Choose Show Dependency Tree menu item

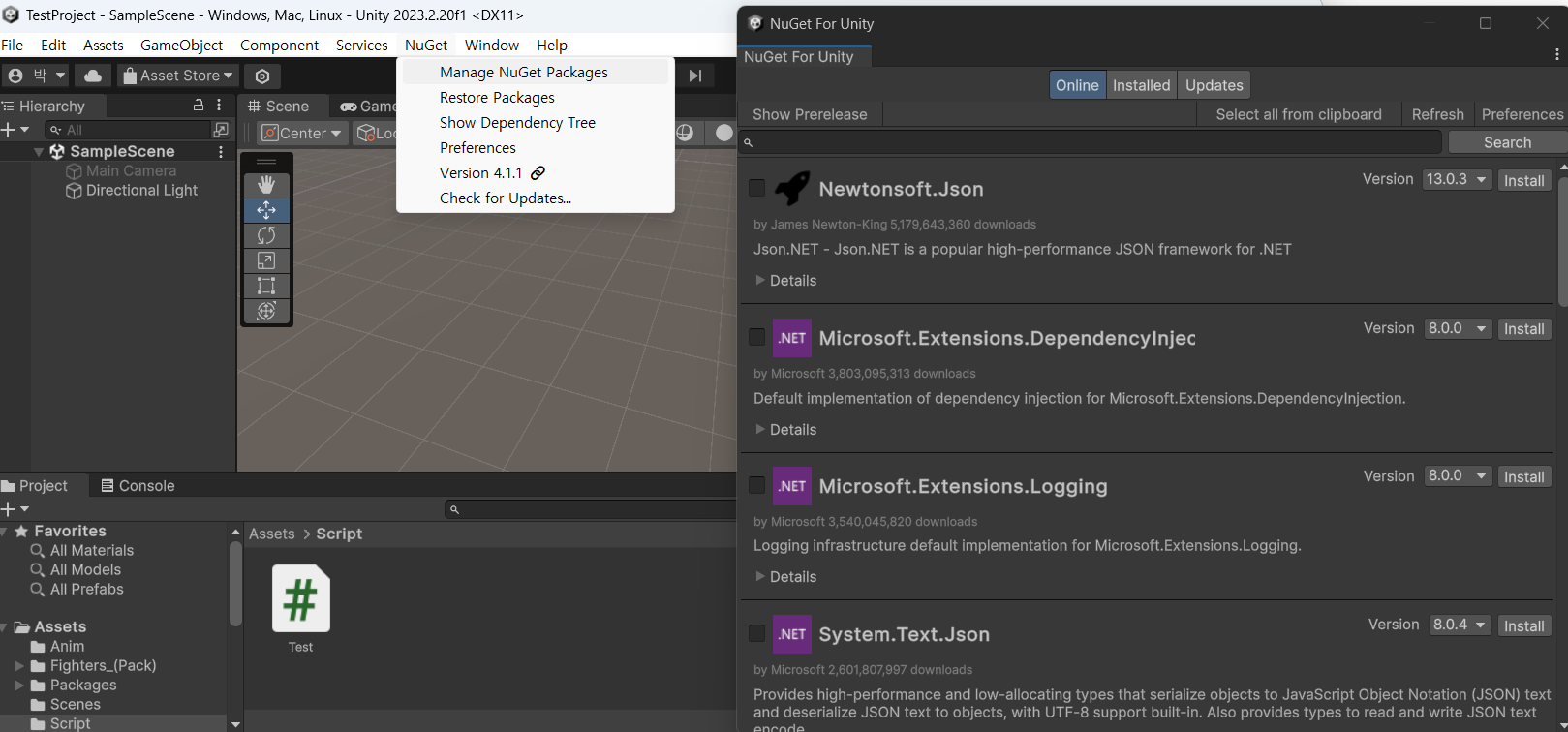click(536, 123)
